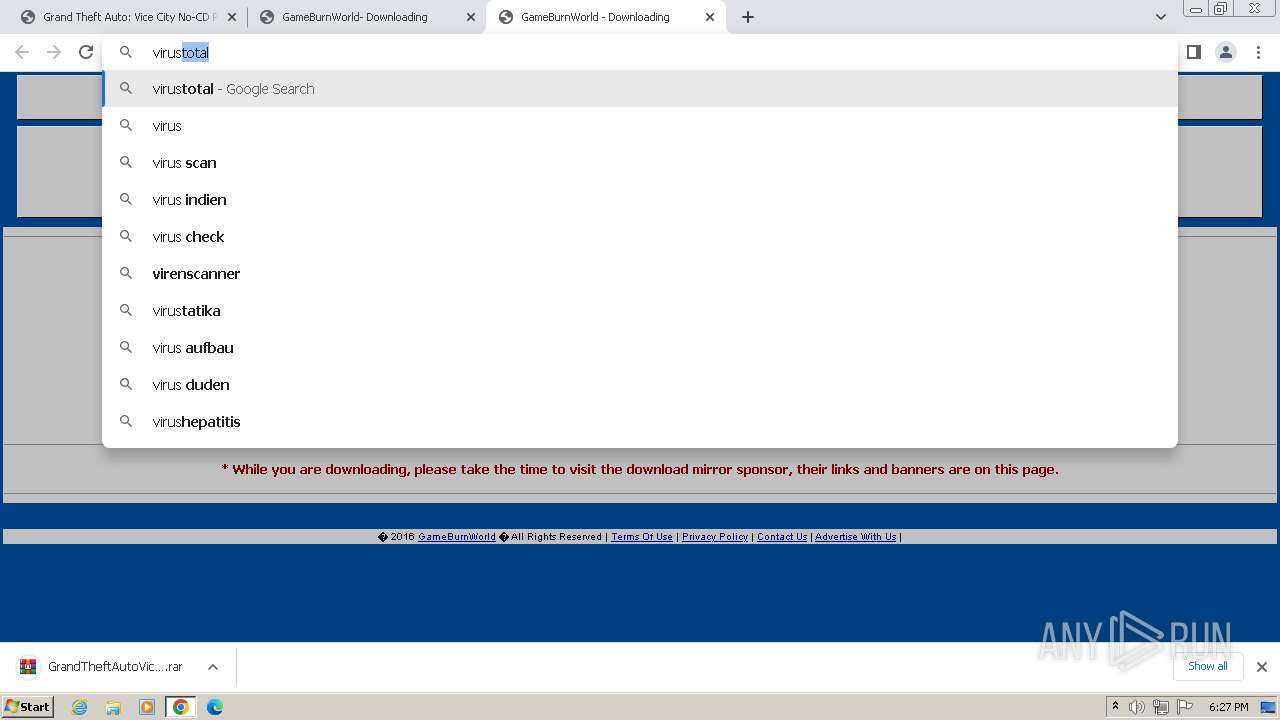Open the volume control in the system tray
1280x720 pixels.
click(x=1137, y=707)
